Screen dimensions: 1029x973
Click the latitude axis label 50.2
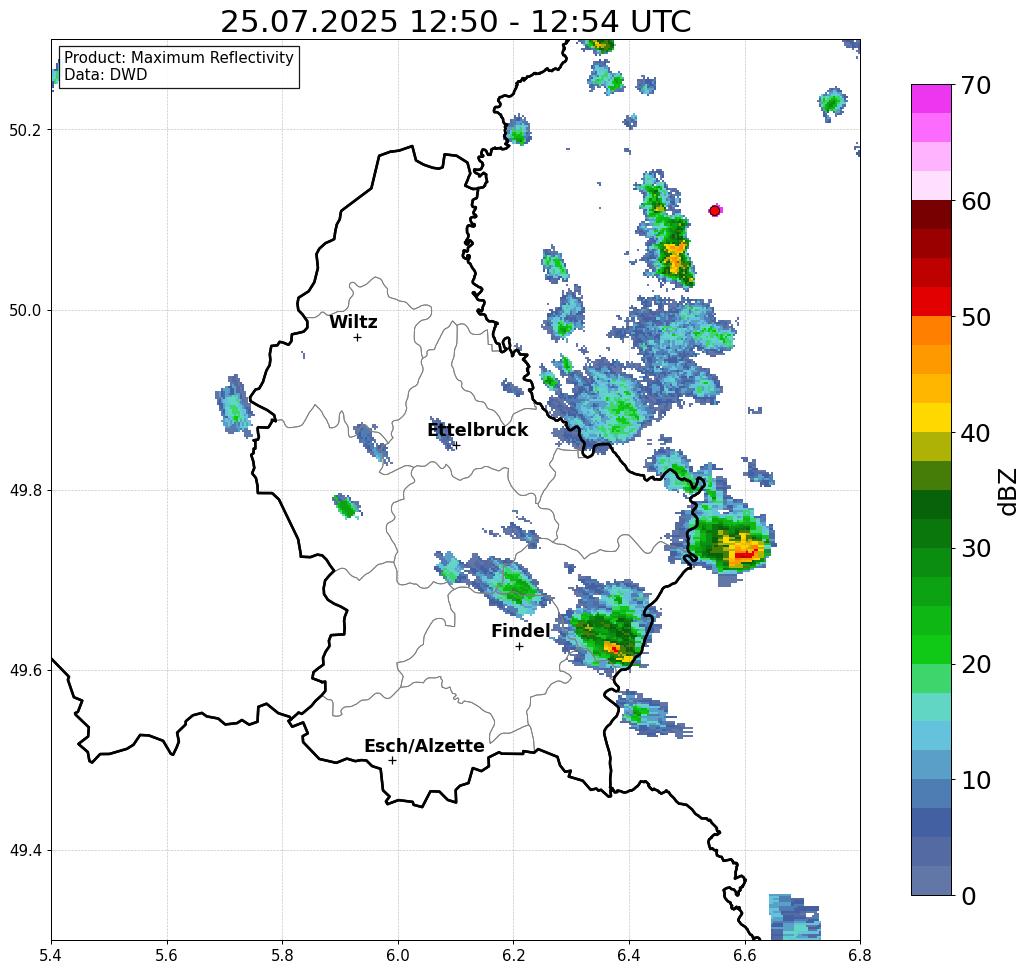(25, 130)
